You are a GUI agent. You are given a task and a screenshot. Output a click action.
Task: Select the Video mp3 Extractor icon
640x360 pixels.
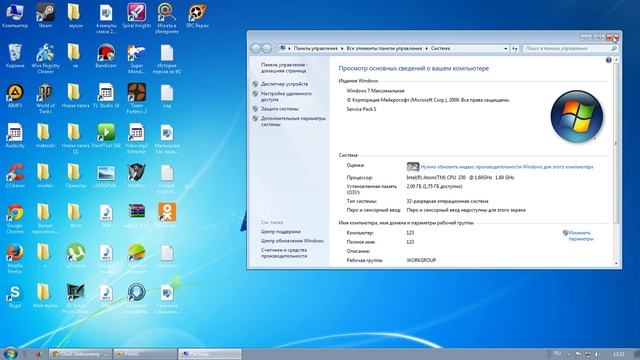point(136,138)
